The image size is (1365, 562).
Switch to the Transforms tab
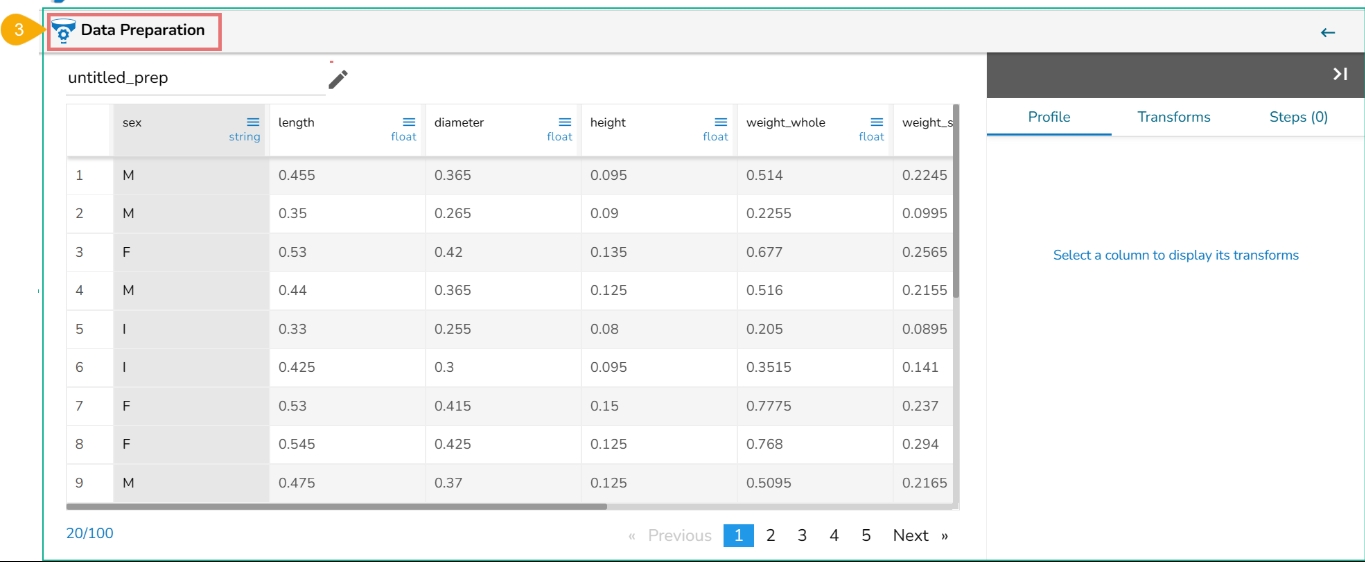(1174, 117)
